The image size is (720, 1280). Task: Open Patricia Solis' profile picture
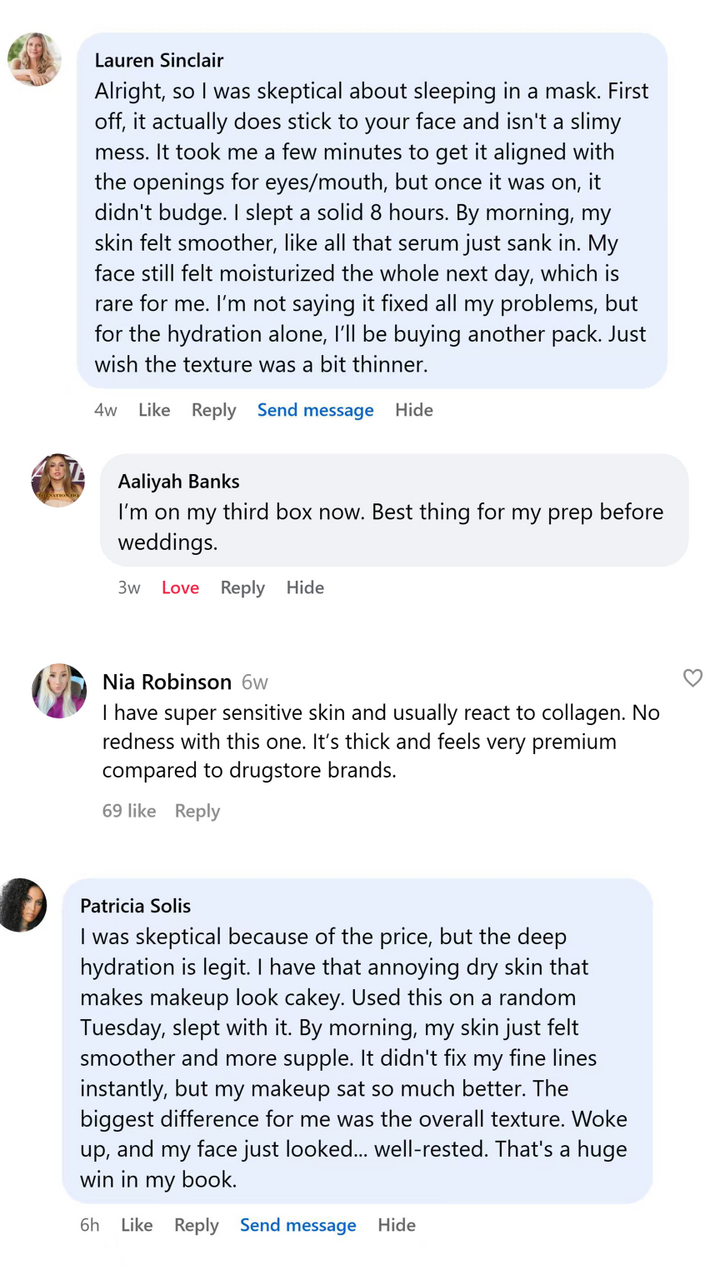23,905
